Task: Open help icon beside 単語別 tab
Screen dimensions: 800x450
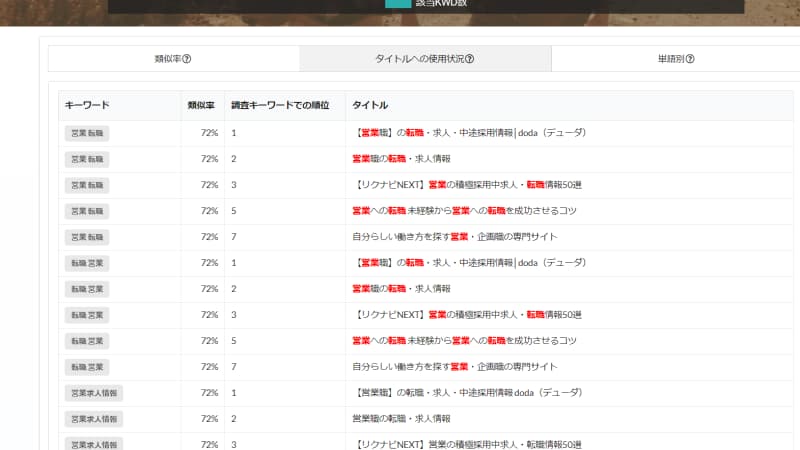Action: tap(690, 59)
